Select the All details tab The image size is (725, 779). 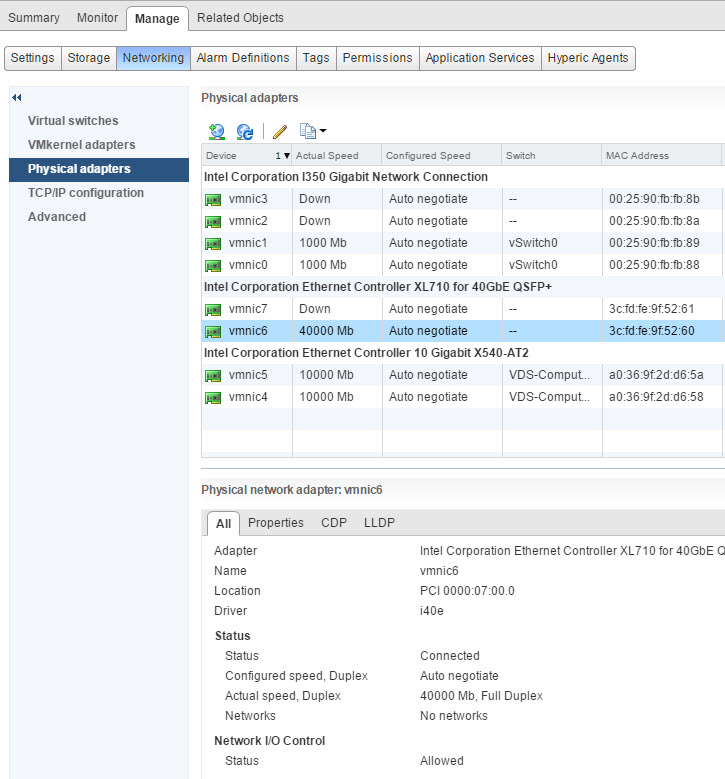click(x=224, y=524)
